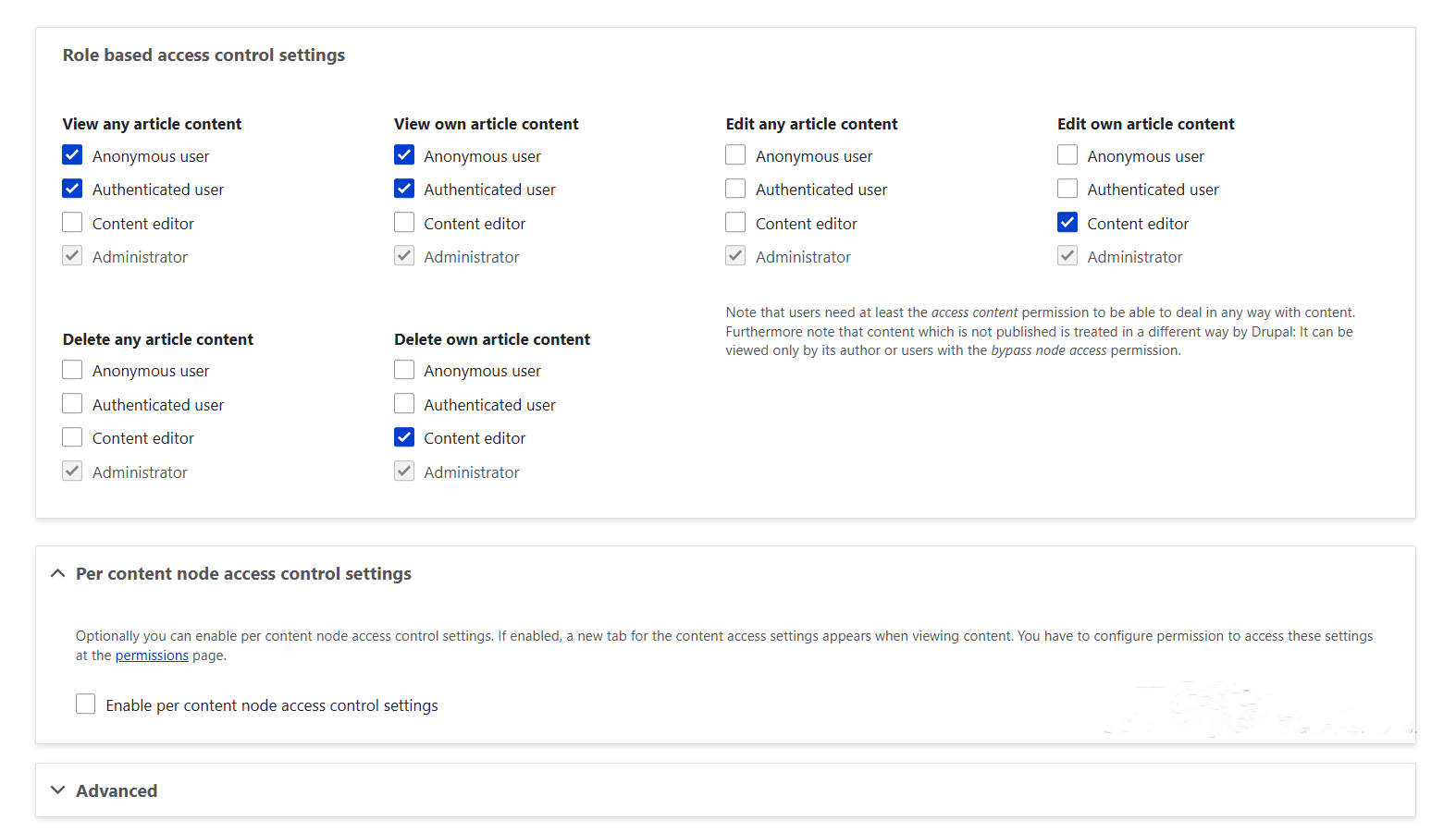
Task: Enable Anonymous user for Edit own article content
Action: coord(1067,154)
